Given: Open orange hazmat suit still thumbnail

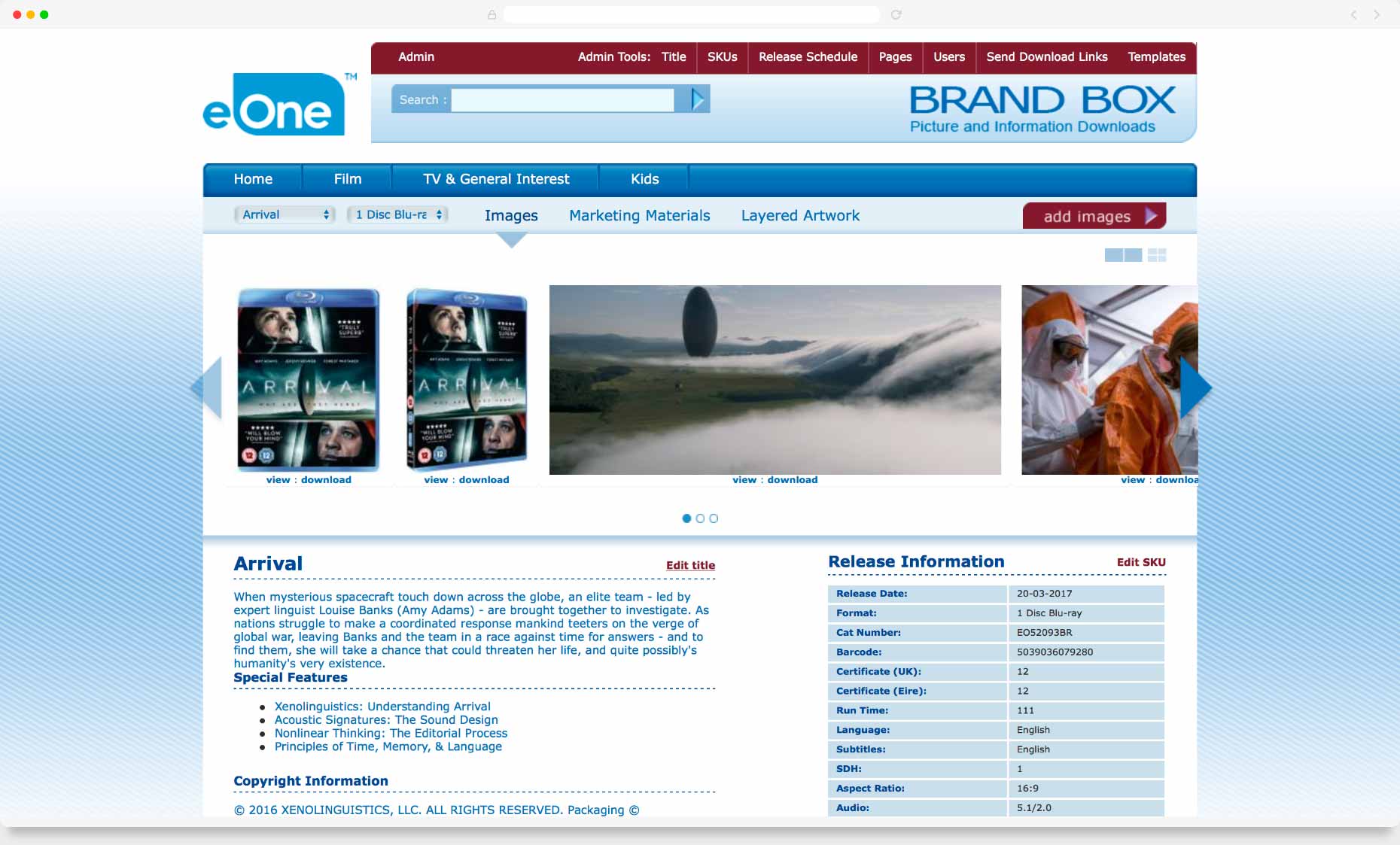Looking at the screenshot, I should 1109,380.
